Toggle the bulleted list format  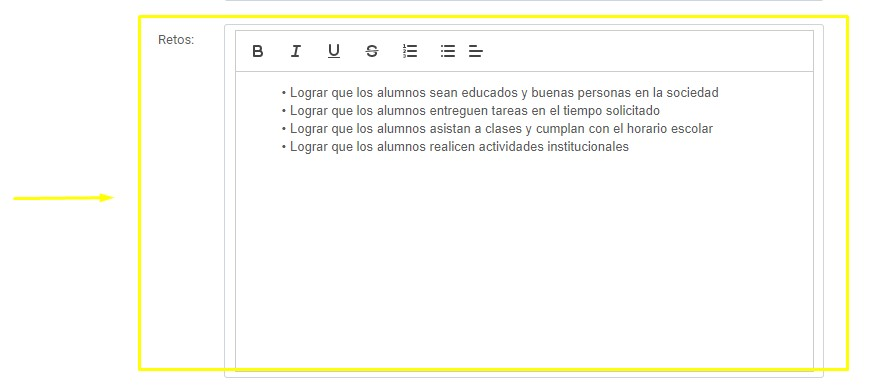click(x=448, y=52)
